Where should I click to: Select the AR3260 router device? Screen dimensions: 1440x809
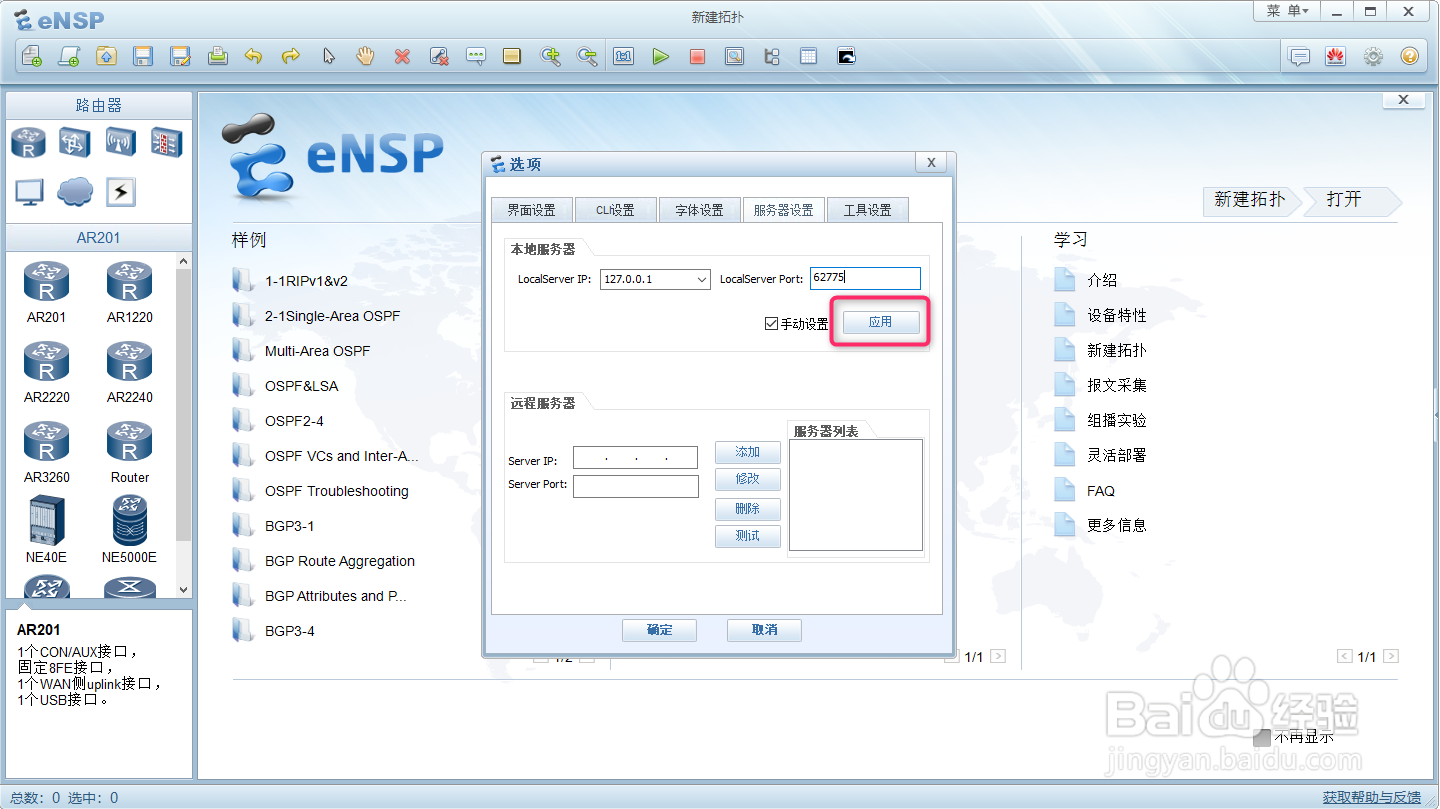46,443
